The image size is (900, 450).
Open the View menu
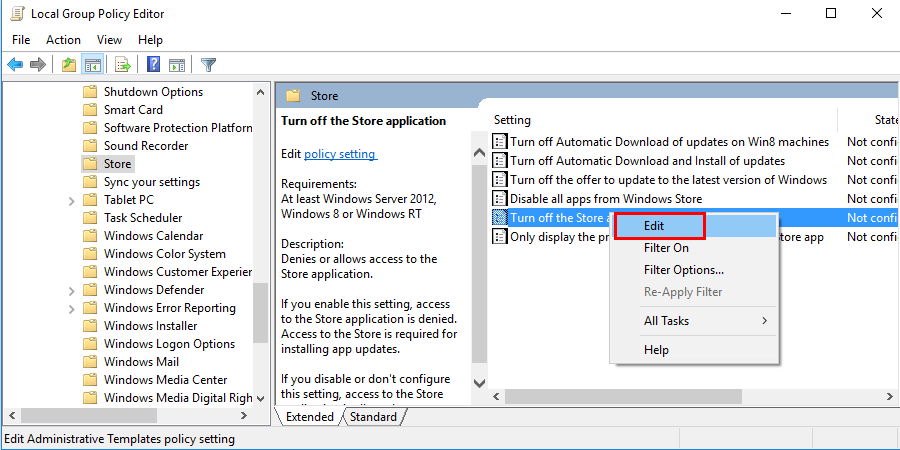coord(109,40)
